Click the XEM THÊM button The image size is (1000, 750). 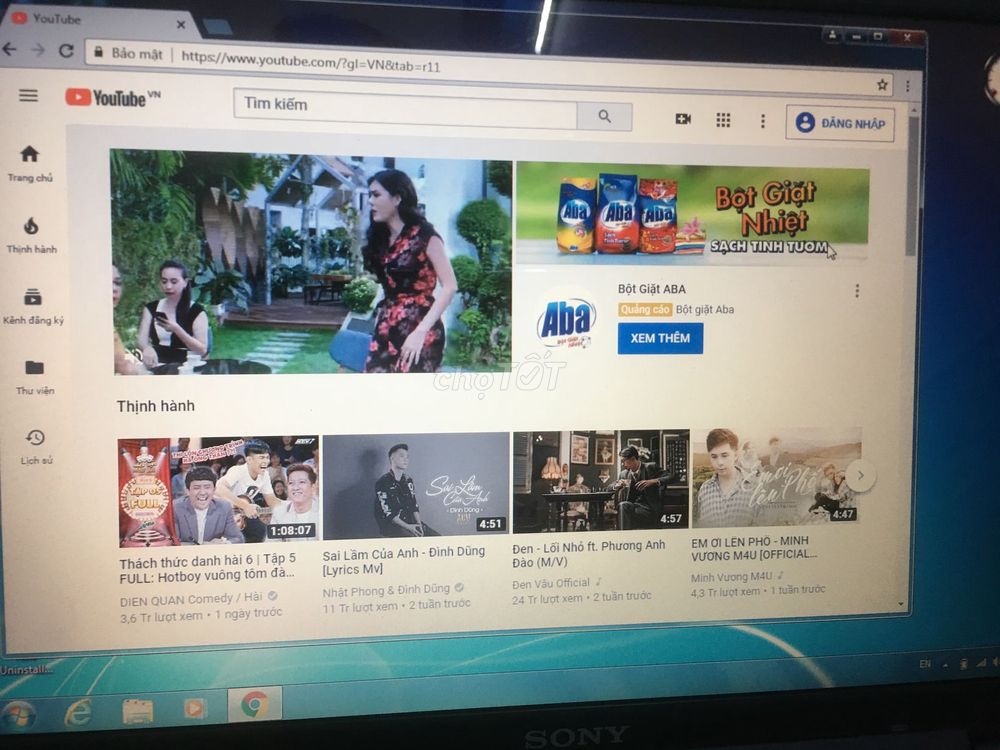tap(660, 338)
